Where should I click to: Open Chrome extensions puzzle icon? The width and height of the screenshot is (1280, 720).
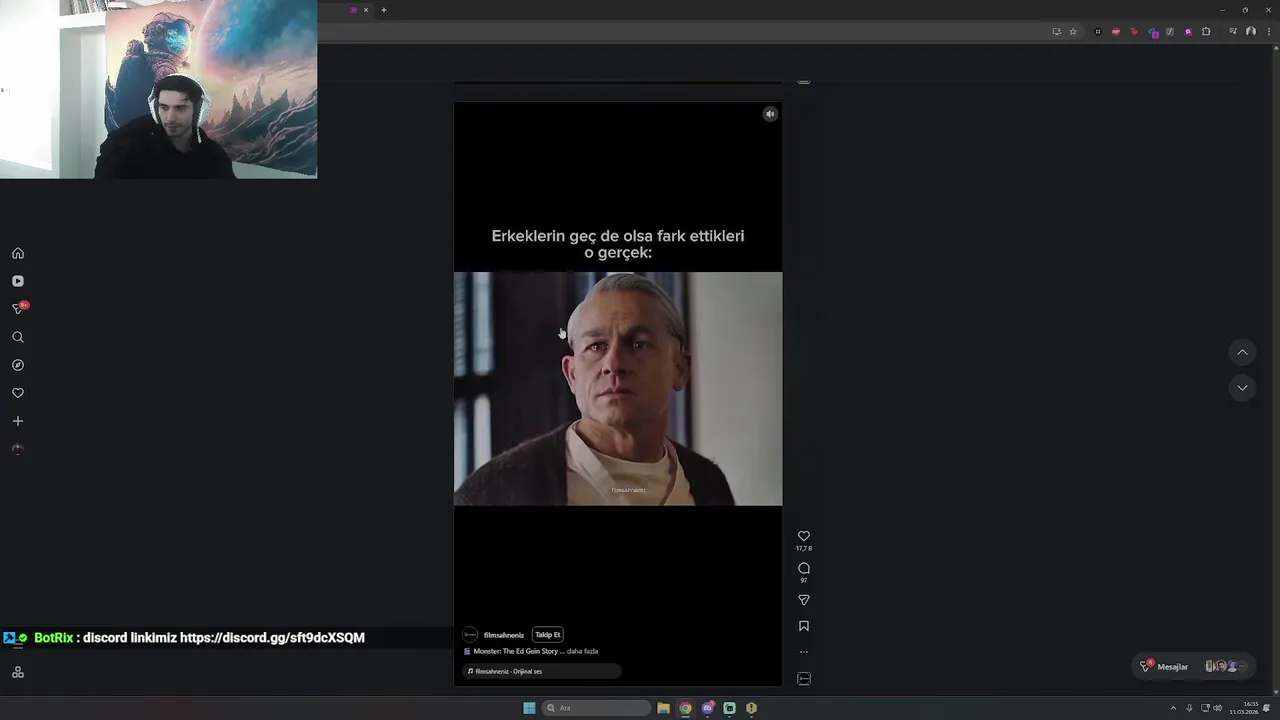[1206, 32]
